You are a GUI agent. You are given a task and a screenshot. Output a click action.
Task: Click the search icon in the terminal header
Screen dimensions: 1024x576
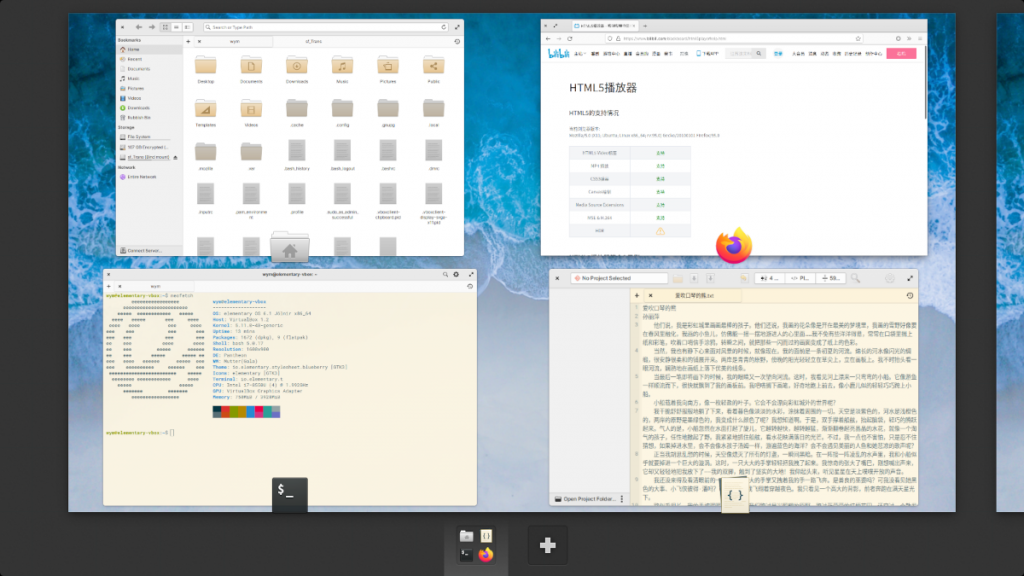446,274
